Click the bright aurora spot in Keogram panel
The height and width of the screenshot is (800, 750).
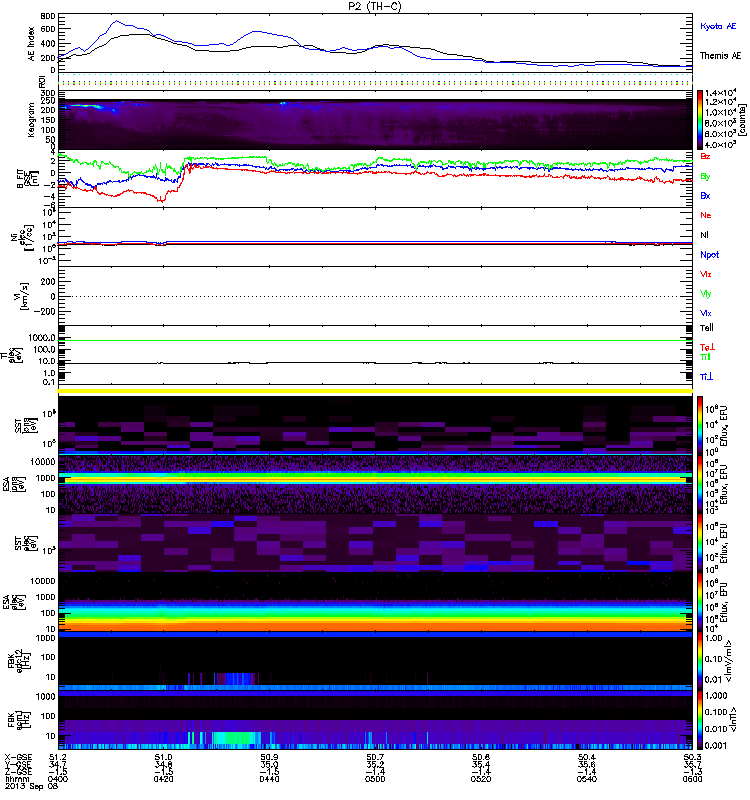(x=87, y=106)
